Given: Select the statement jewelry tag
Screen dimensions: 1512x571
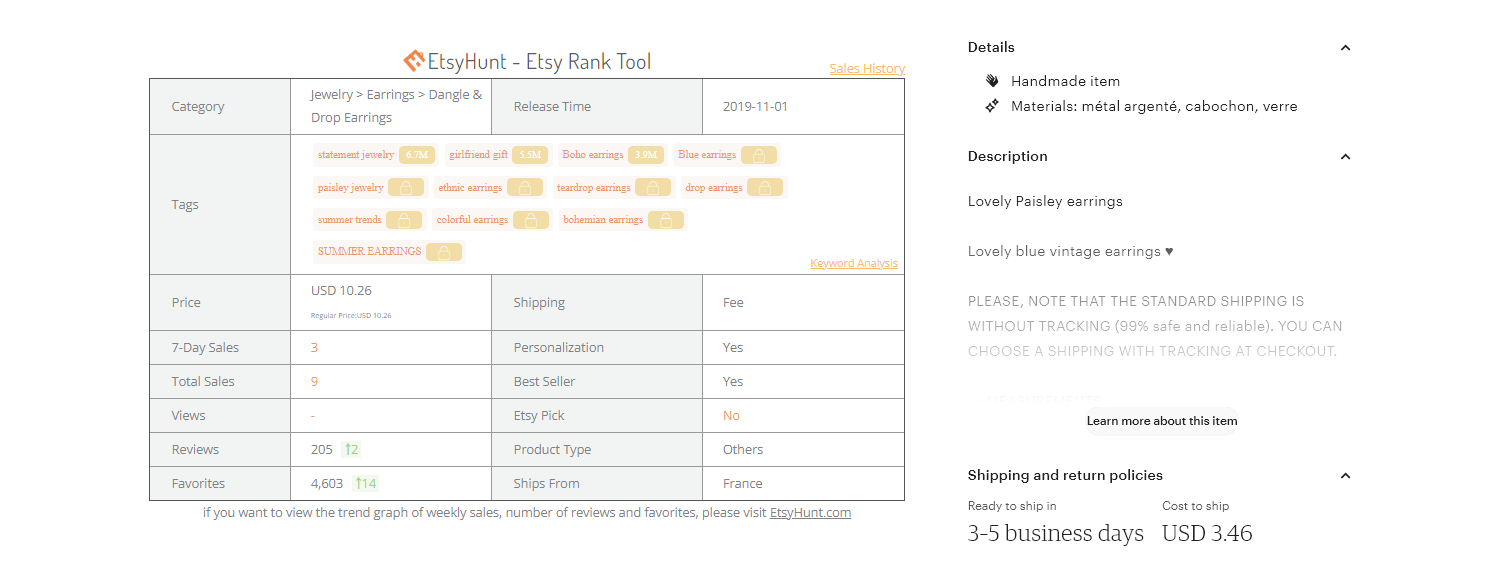Looking at the screenshot, I should pos(374,155).
